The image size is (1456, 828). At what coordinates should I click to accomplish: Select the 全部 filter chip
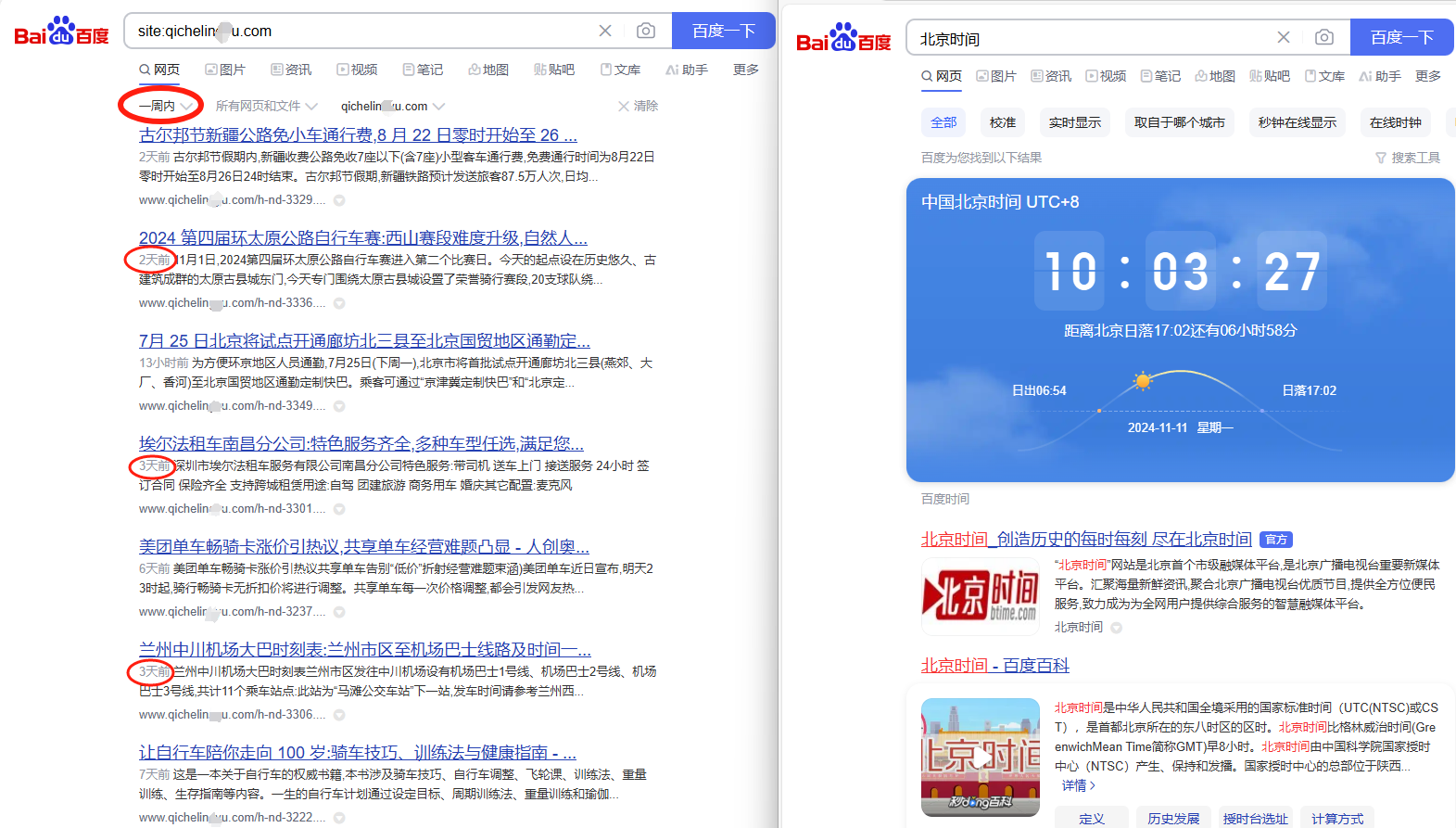943,122
